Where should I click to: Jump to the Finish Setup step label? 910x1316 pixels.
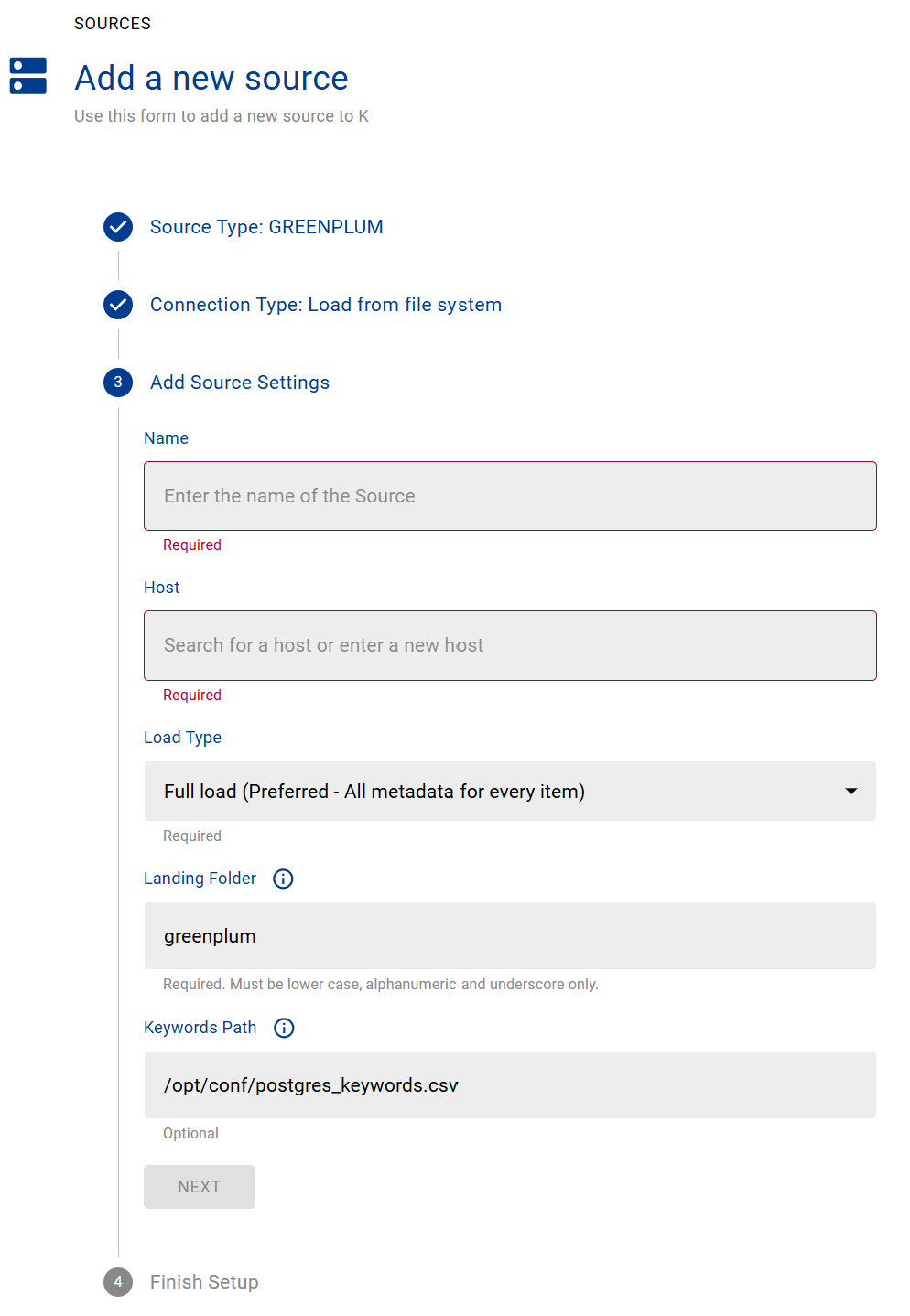pyautogui.click(x=204, y=1282)
